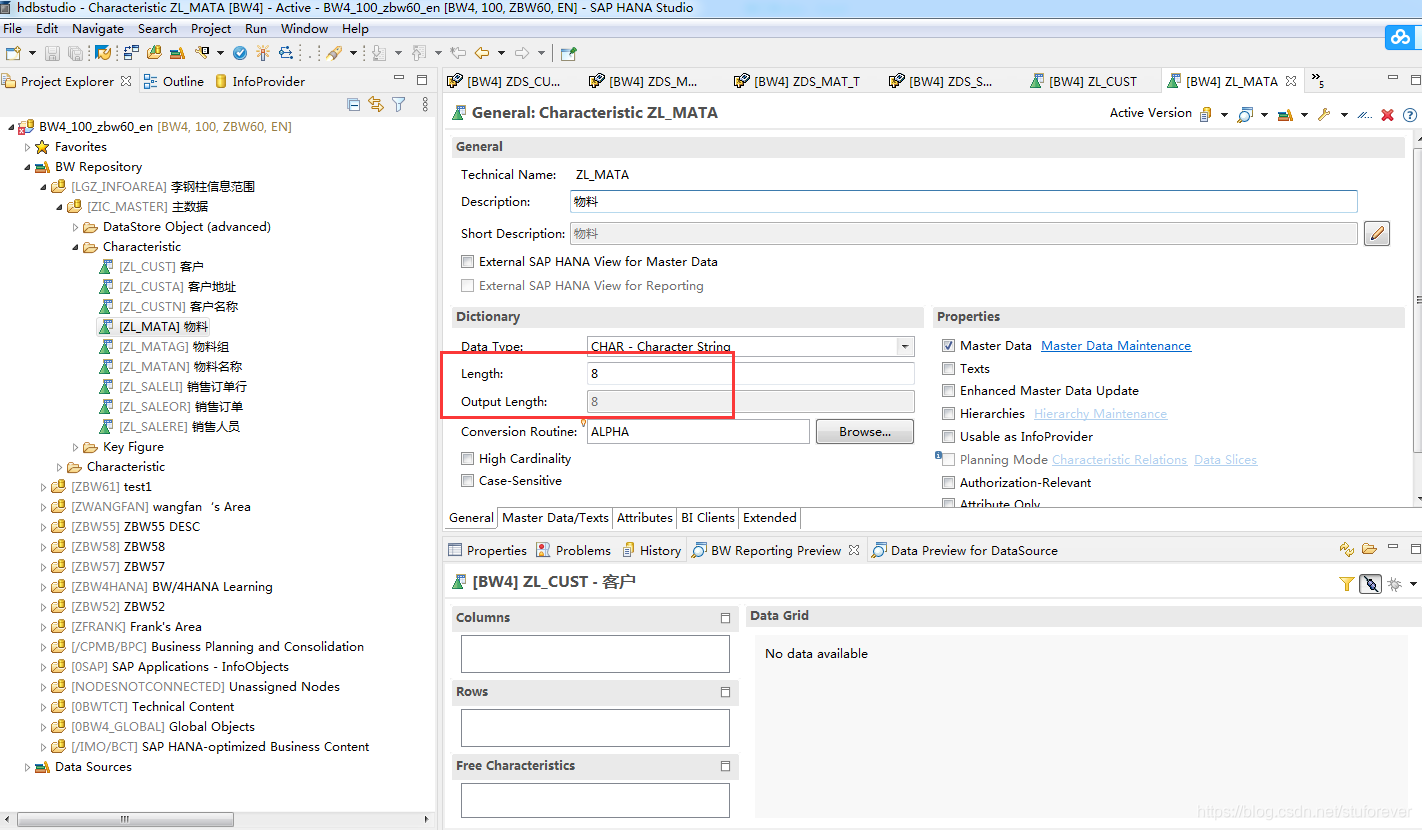
Task: Click the magic wand icon in the main toolbar
Action: point(263,53)
